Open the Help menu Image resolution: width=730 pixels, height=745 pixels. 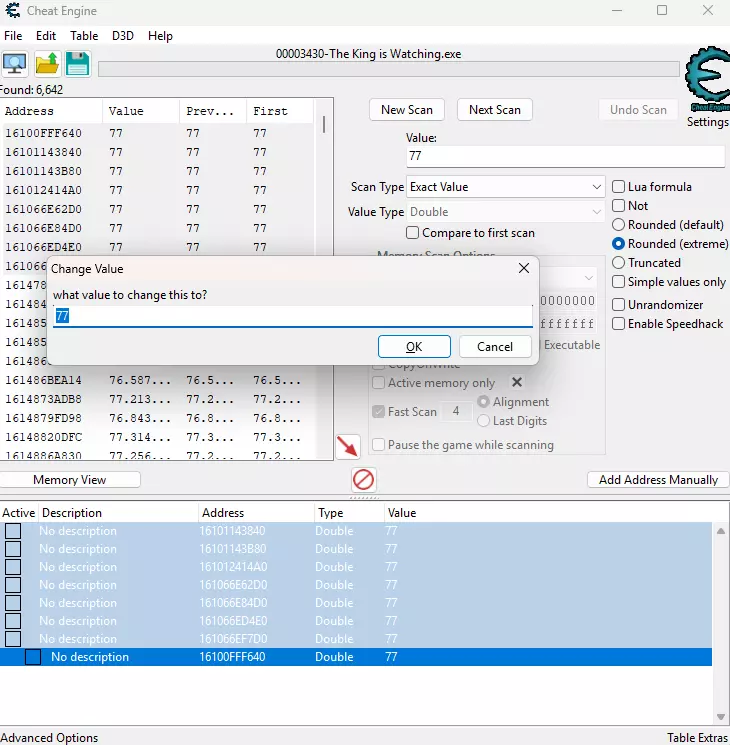click(x=160, y=36)
